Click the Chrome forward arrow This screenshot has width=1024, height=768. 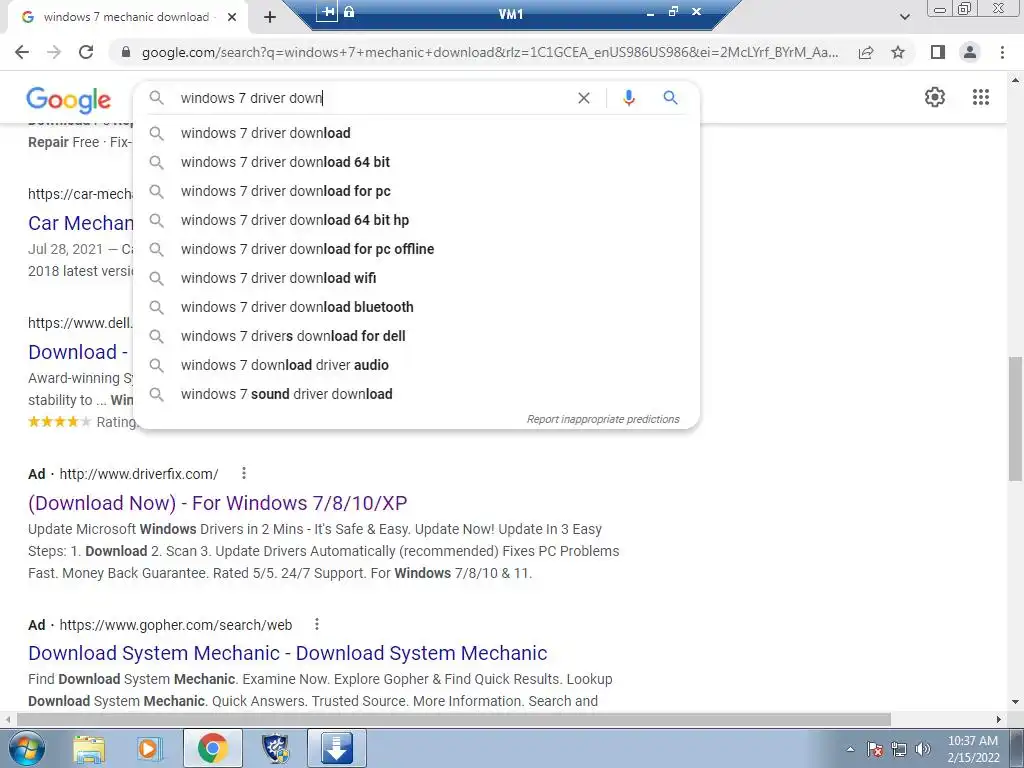[54, 52]
